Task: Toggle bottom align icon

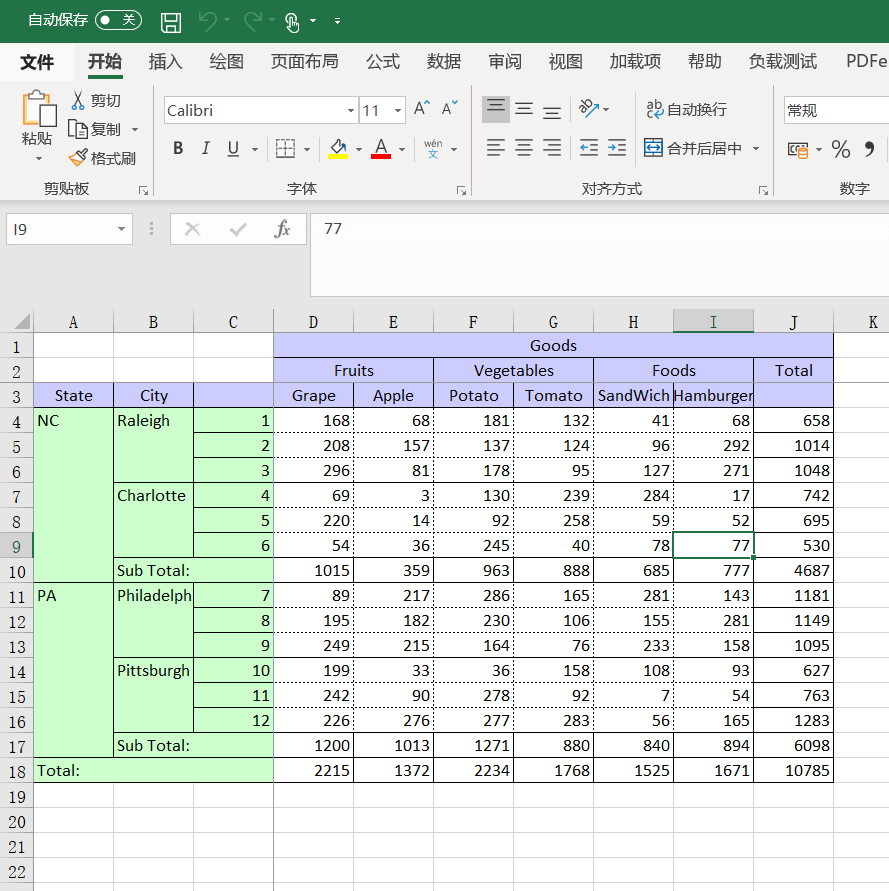Action: pos(551,109)
